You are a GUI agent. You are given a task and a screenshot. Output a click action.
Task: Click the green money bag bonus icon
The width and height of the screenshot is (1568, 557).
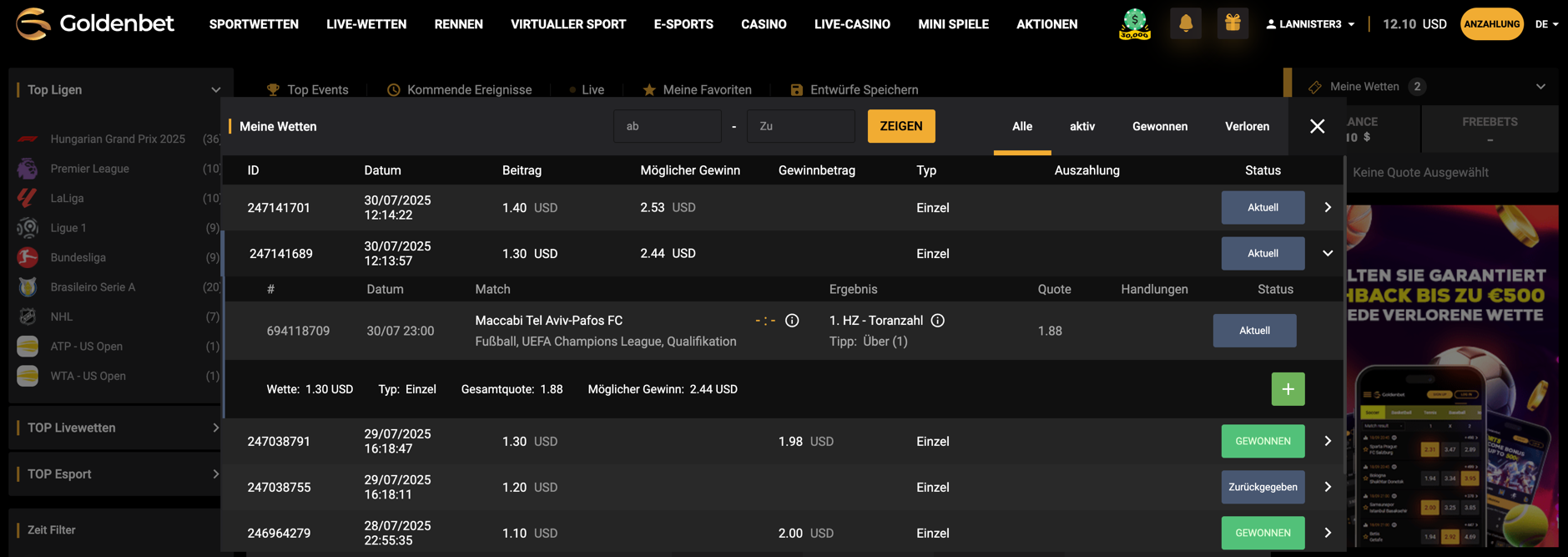[1134, 24]
